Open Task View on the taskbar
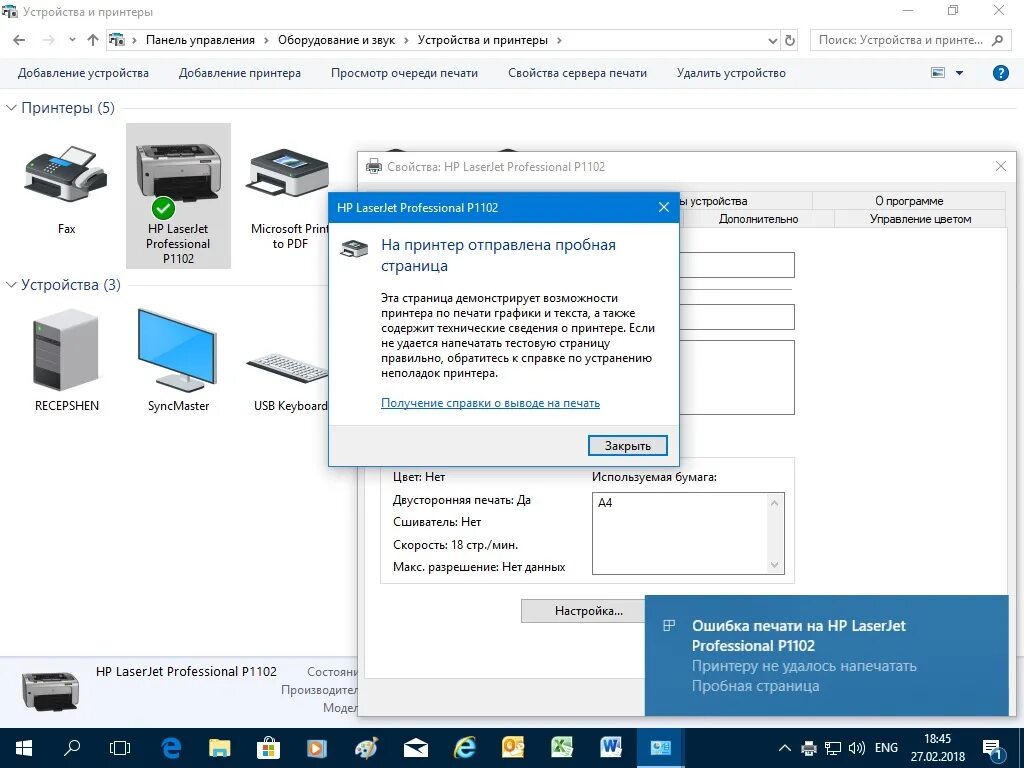This screenshot has height=768, width=1024. click(120, 748)
